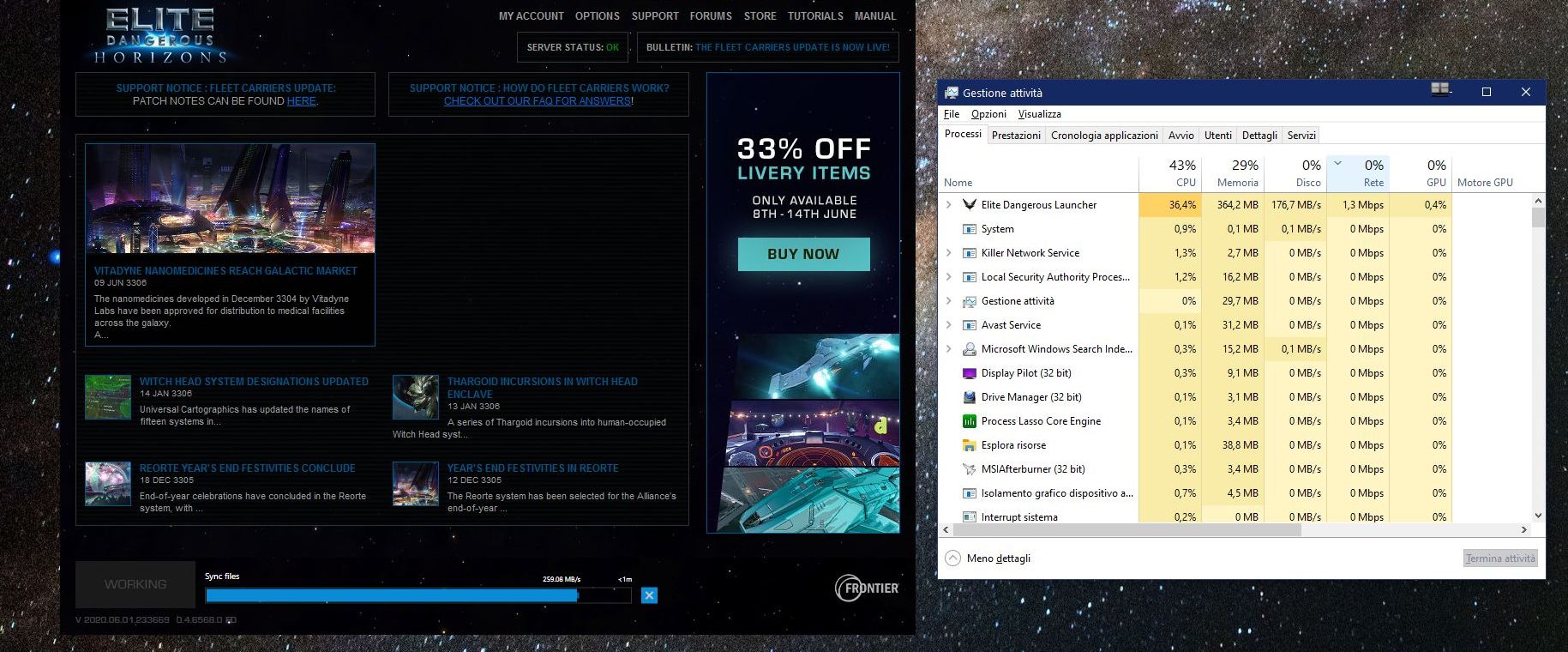The width and height of the screenshot is (1568, 652).
Task: Open the fleet carriers FAQ link
Action: click(x=538, y=101)
